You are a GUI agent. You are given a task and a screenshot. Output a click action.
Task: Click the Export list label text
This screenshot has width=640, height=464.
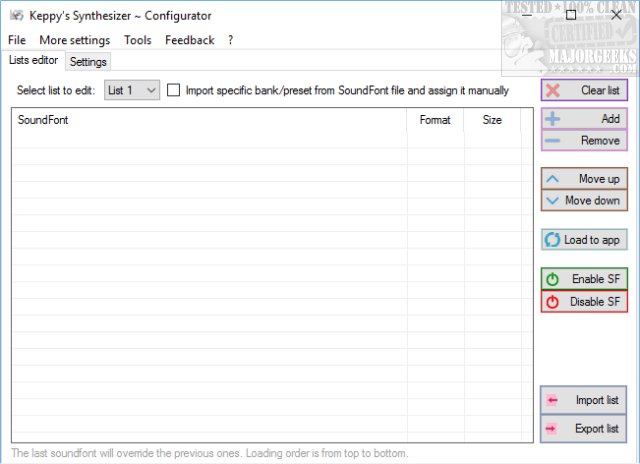click(x=597, y=428)
